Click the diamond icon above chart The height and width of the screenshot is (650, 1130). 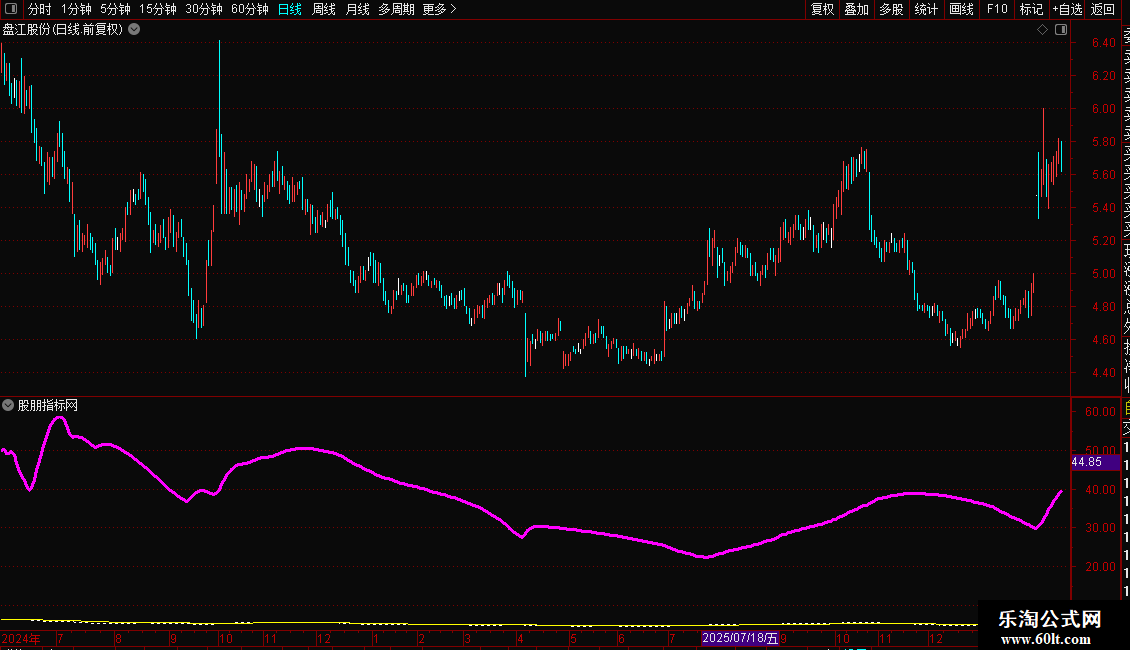pyautogui.click(x=1042, y=30)
